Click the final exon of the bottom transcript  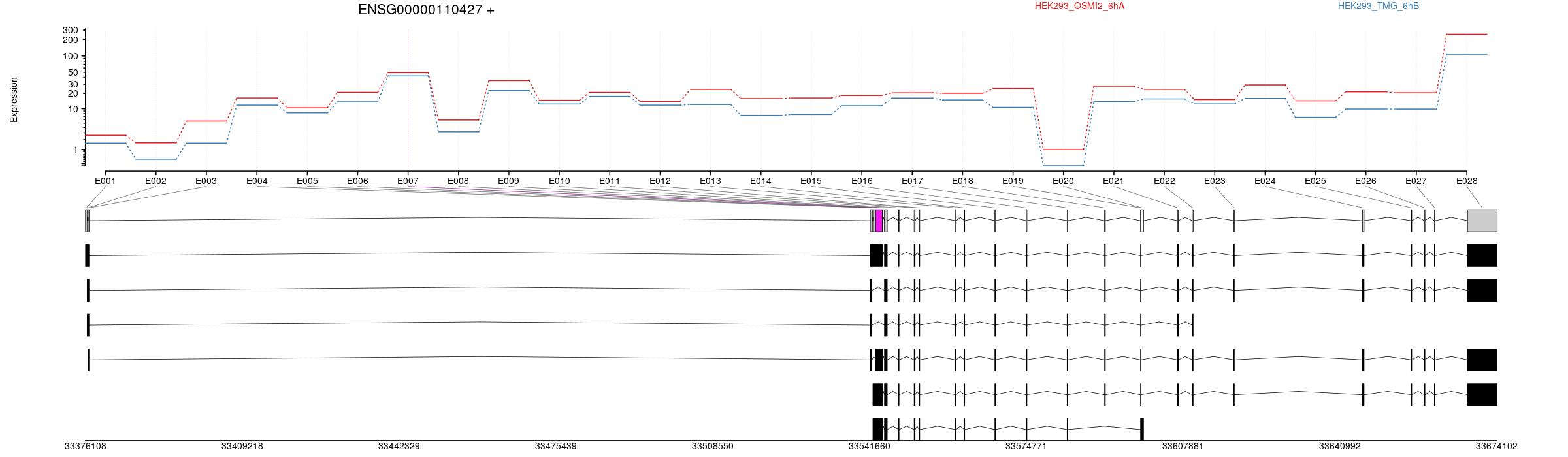pos(1142,429)
